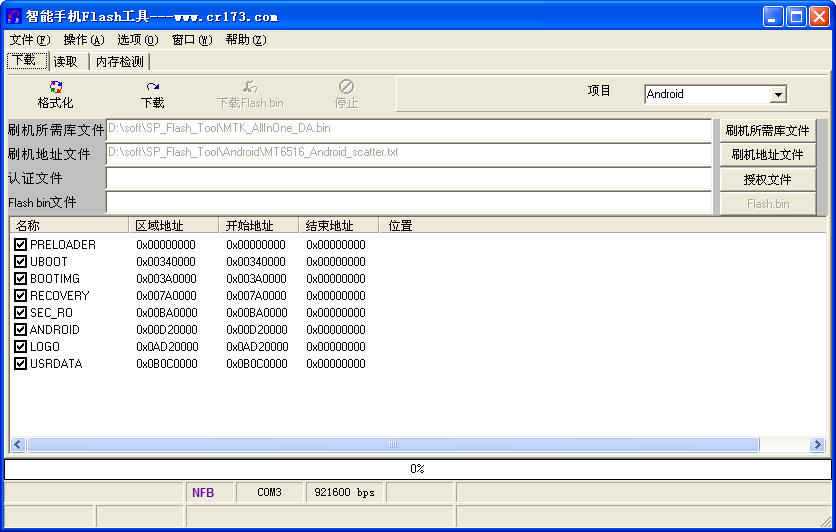Click the 停止 stop icon
The height and width of the screenshot is (532, 836).
[346, 88]
